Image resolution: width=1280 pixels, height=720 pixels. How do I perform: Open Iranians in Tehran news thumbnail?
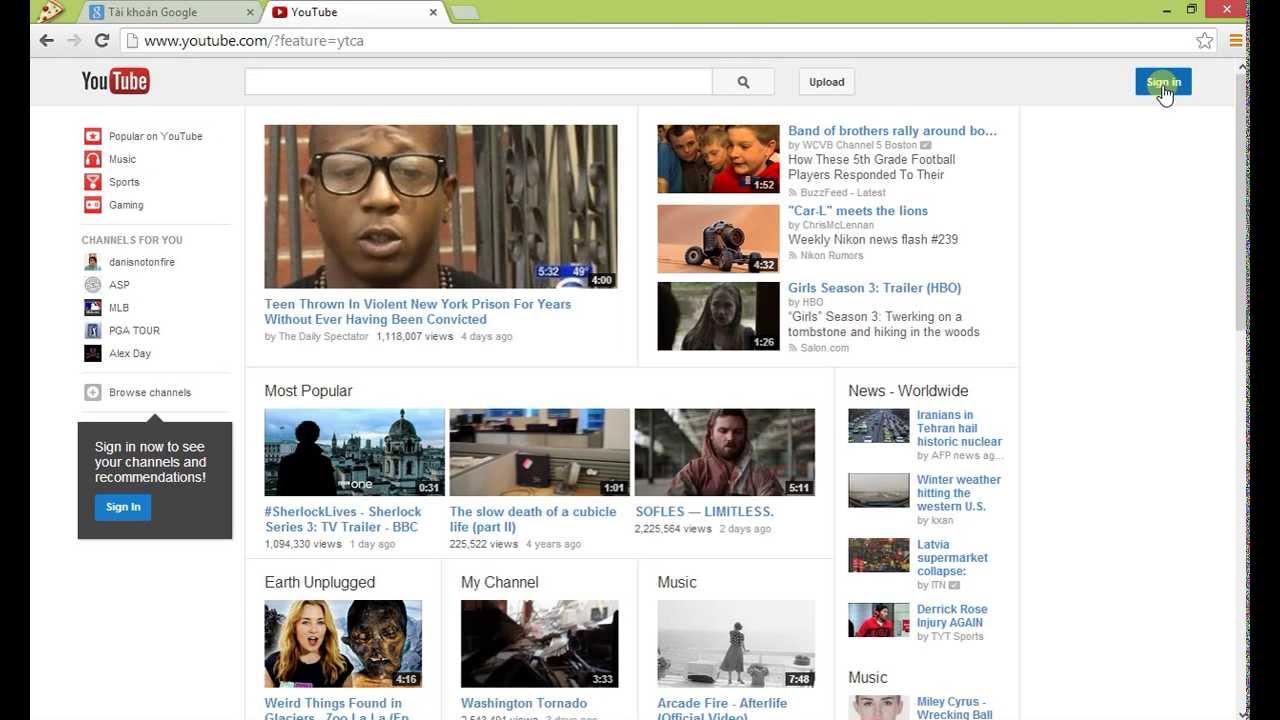tap(879, 426)
